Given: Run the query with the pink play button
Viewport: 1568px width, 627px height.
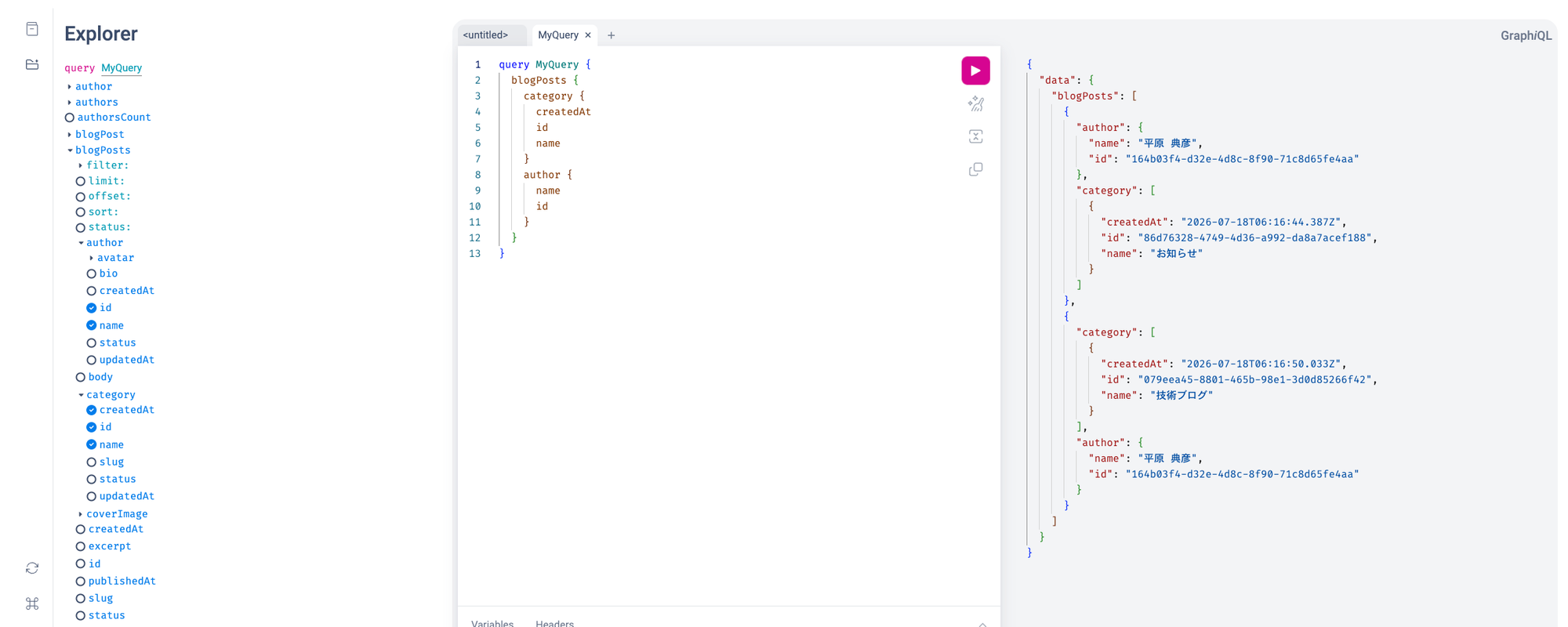Looking at the screenshot, I should click(x=975, y=71).
